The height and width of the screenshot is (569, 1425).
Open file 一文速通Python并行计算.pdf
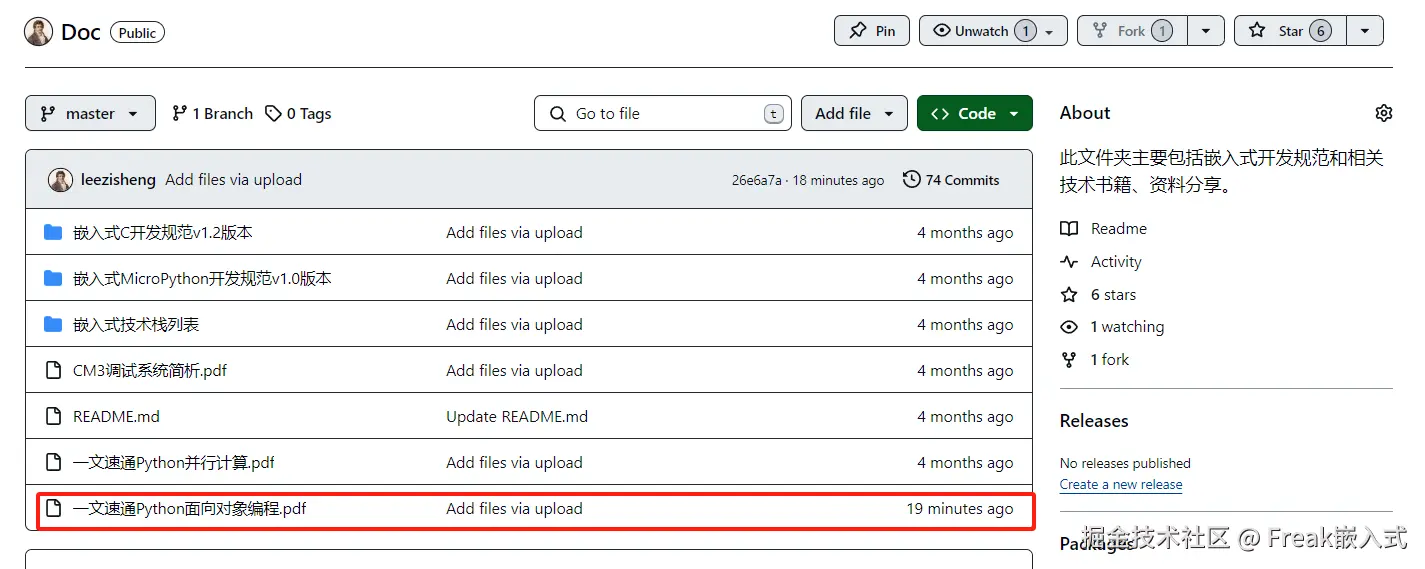tap(174, 463)
